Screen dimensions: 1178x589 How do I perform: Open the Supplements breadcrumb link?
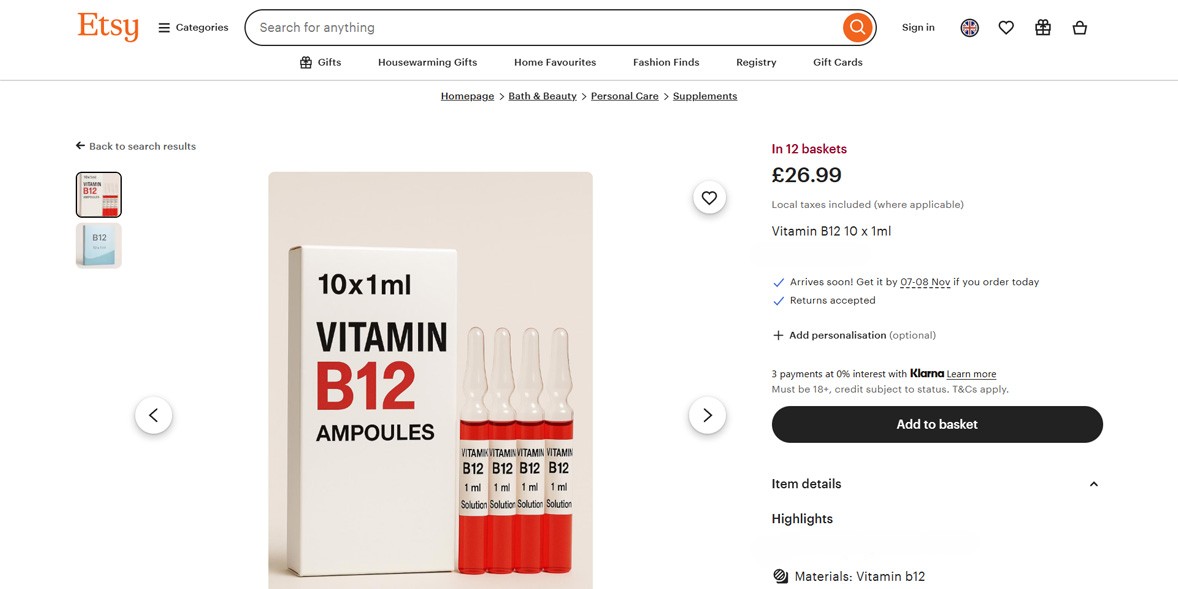coord(704,95)
